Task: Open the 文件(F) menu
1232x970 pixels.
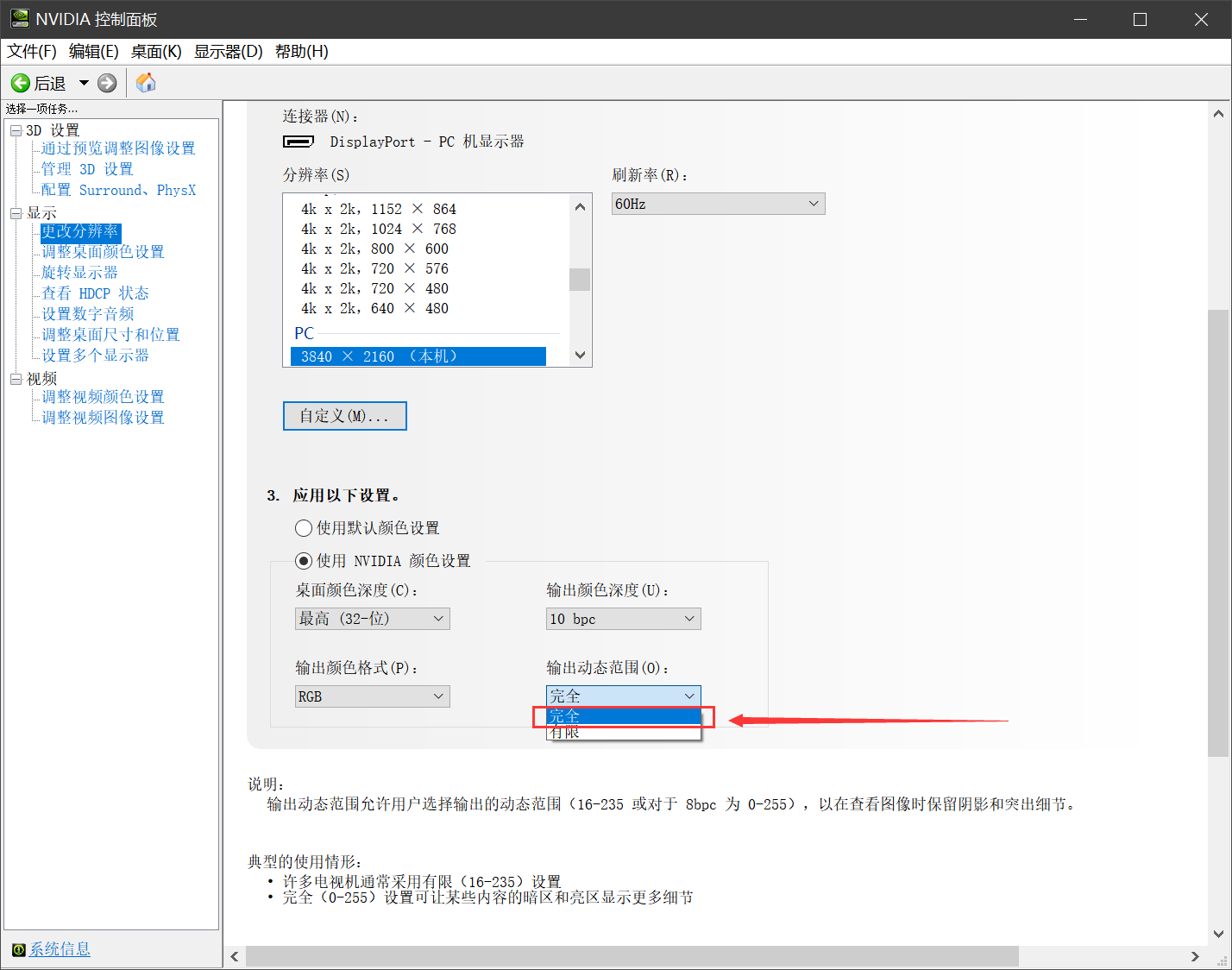Action: tap(32, 52)
